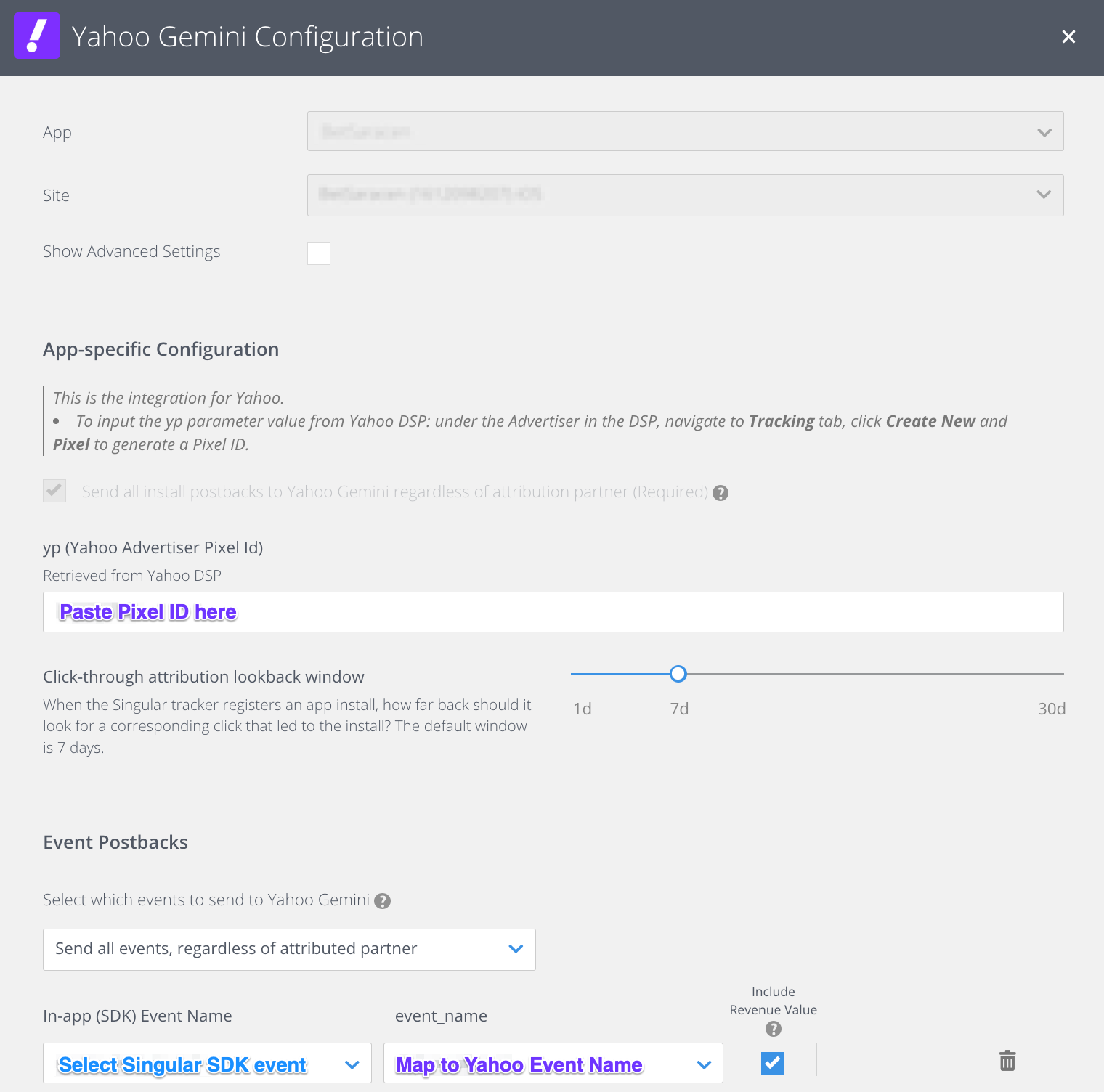Click the Retrieved from Yahoo DSP text
1104x1092 pixels.
[x=132, y=576]
